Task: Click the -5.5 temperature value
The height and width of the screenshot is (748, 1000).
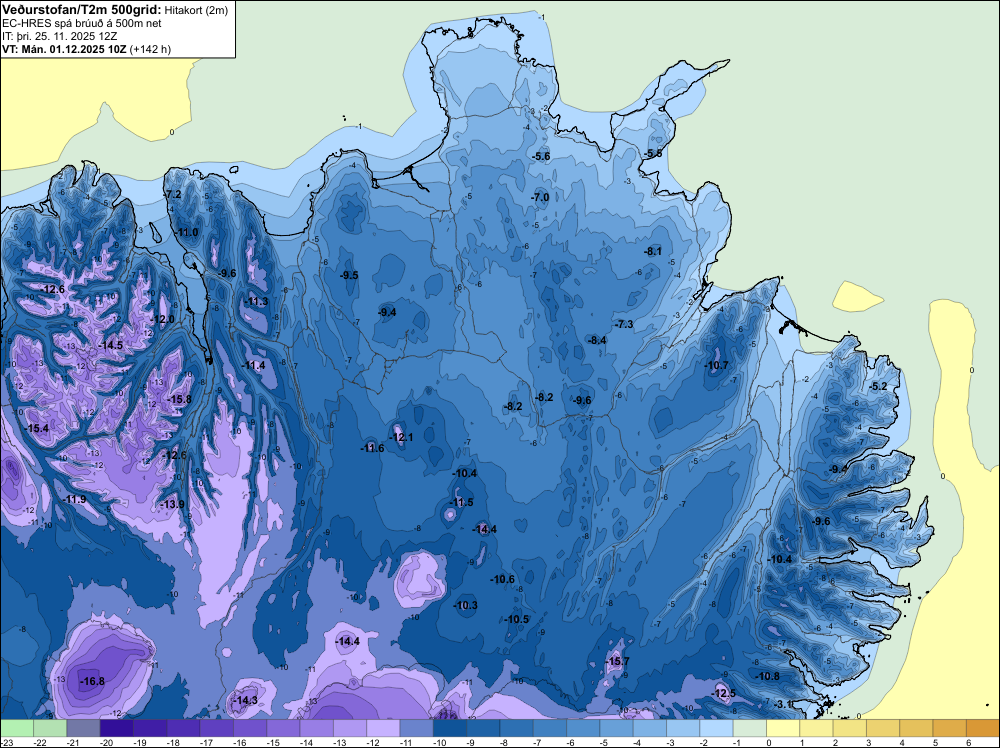Action: point(654,154)
